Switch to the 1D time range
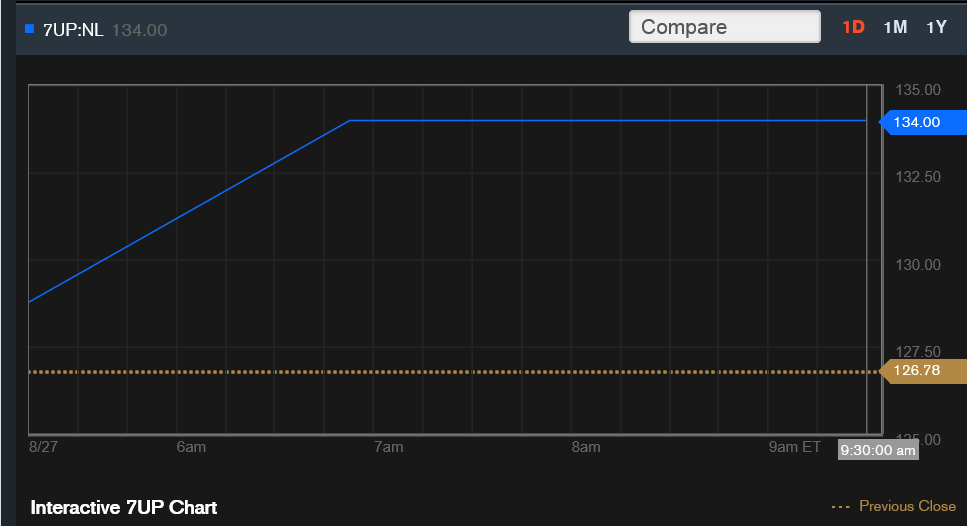 853,27
